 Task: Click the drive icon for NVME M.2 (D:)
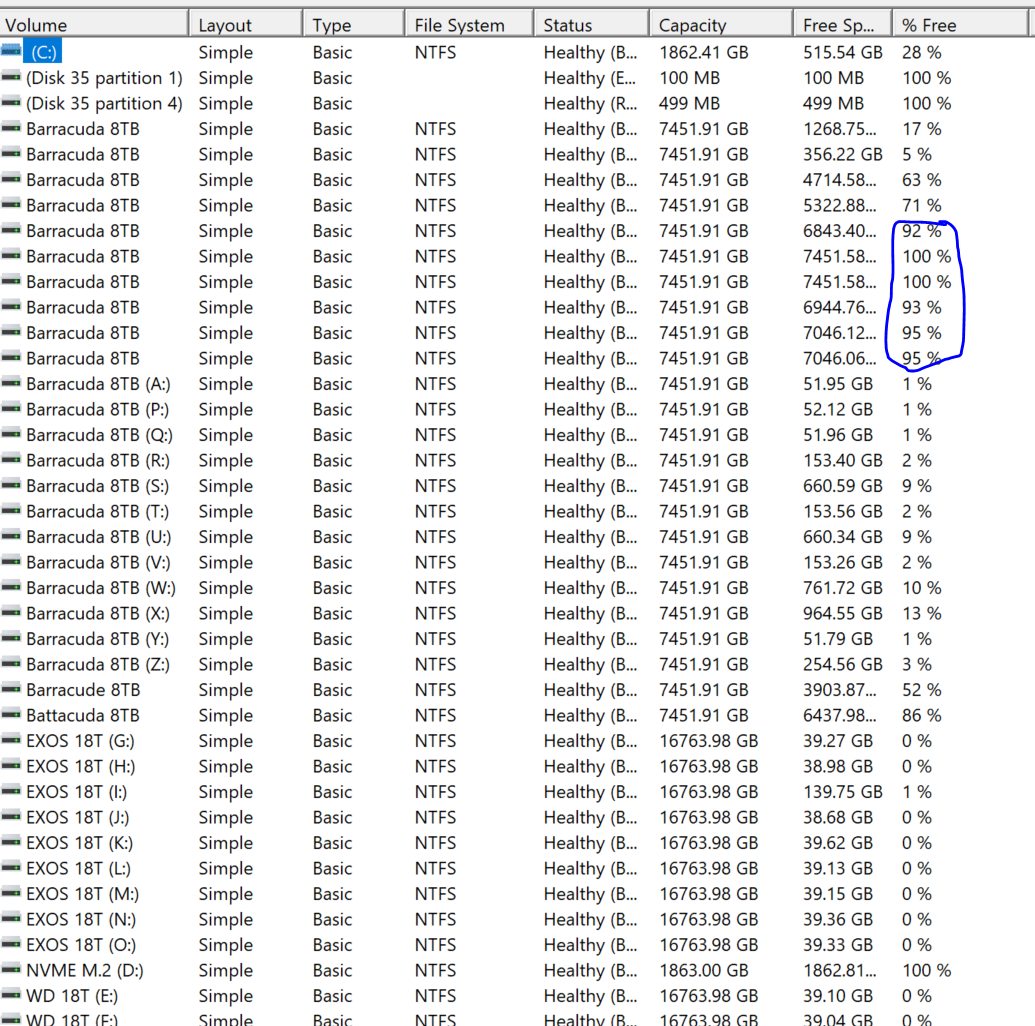[x=12, y=970]
